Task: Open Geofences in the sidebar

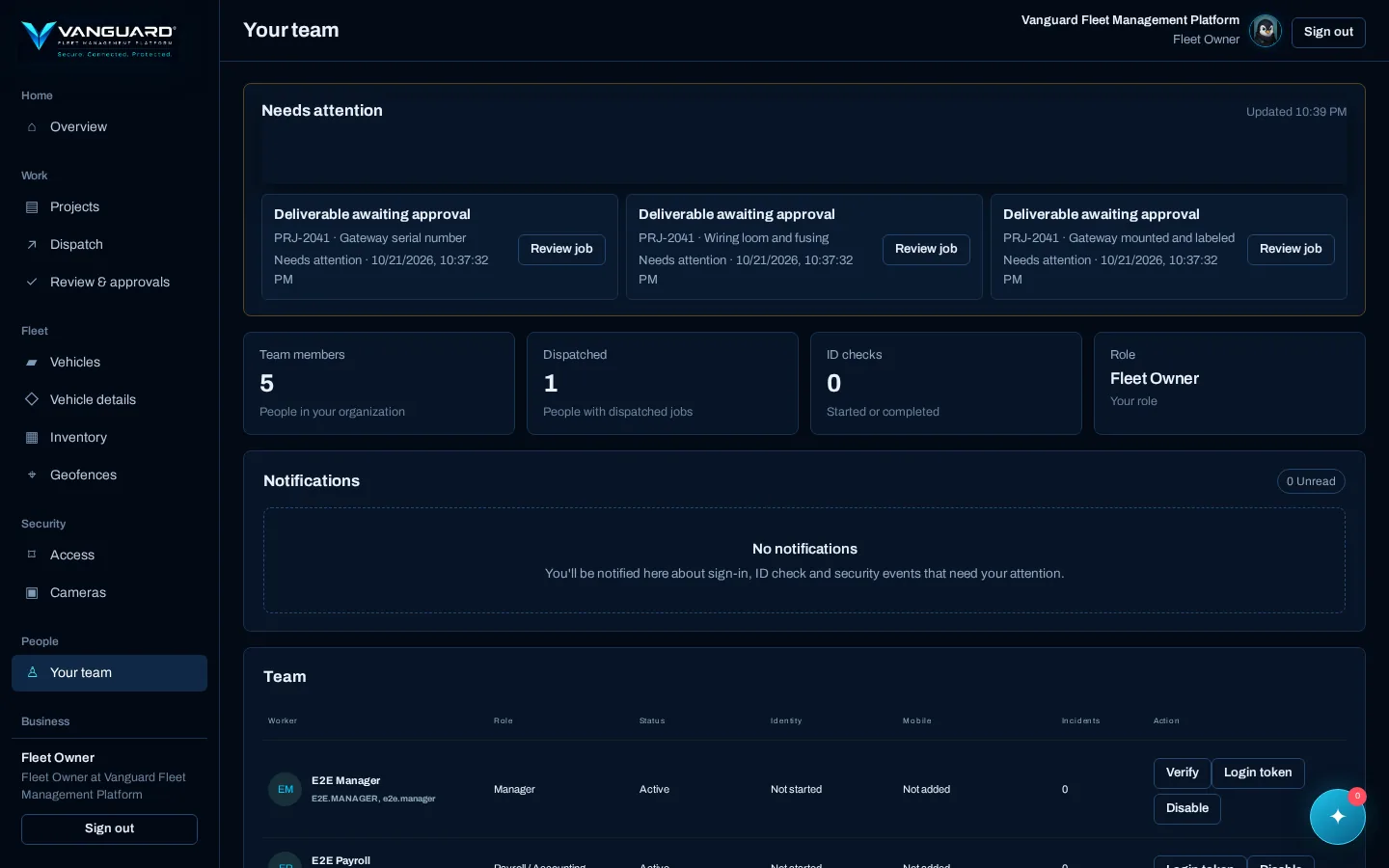Action: (109, 475)
